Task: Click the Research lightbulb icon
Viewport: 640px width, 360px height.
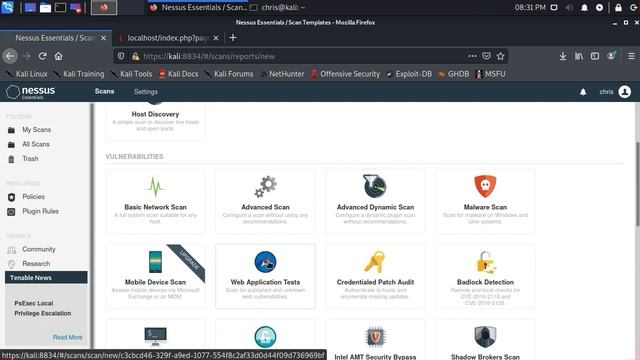Action: coord(11,264)
